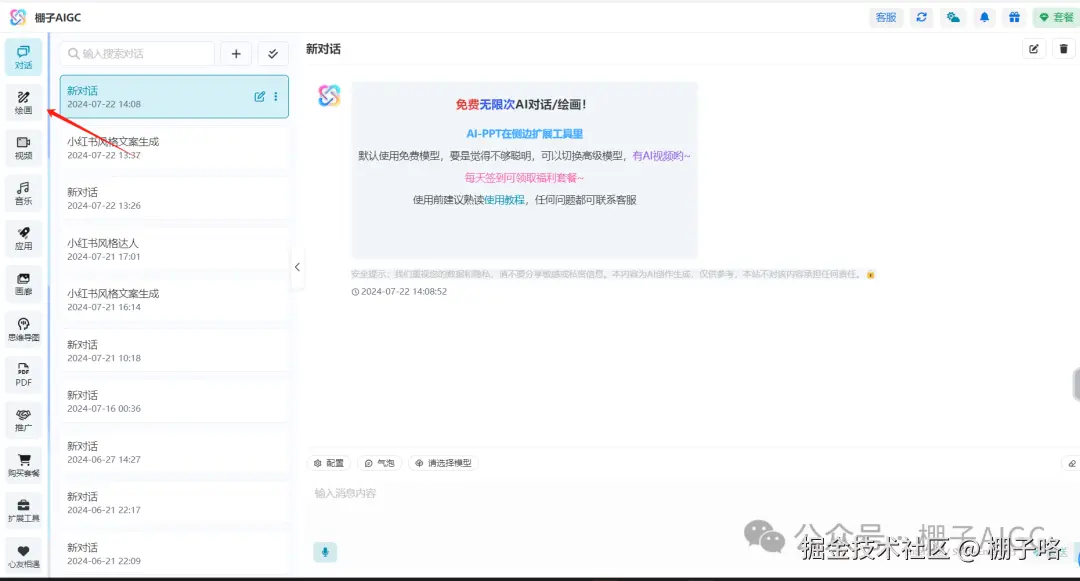Viewport: 1080px width, 581px height.
Task: Click the 输入搜索对话 search field
Action: [138, 53]
